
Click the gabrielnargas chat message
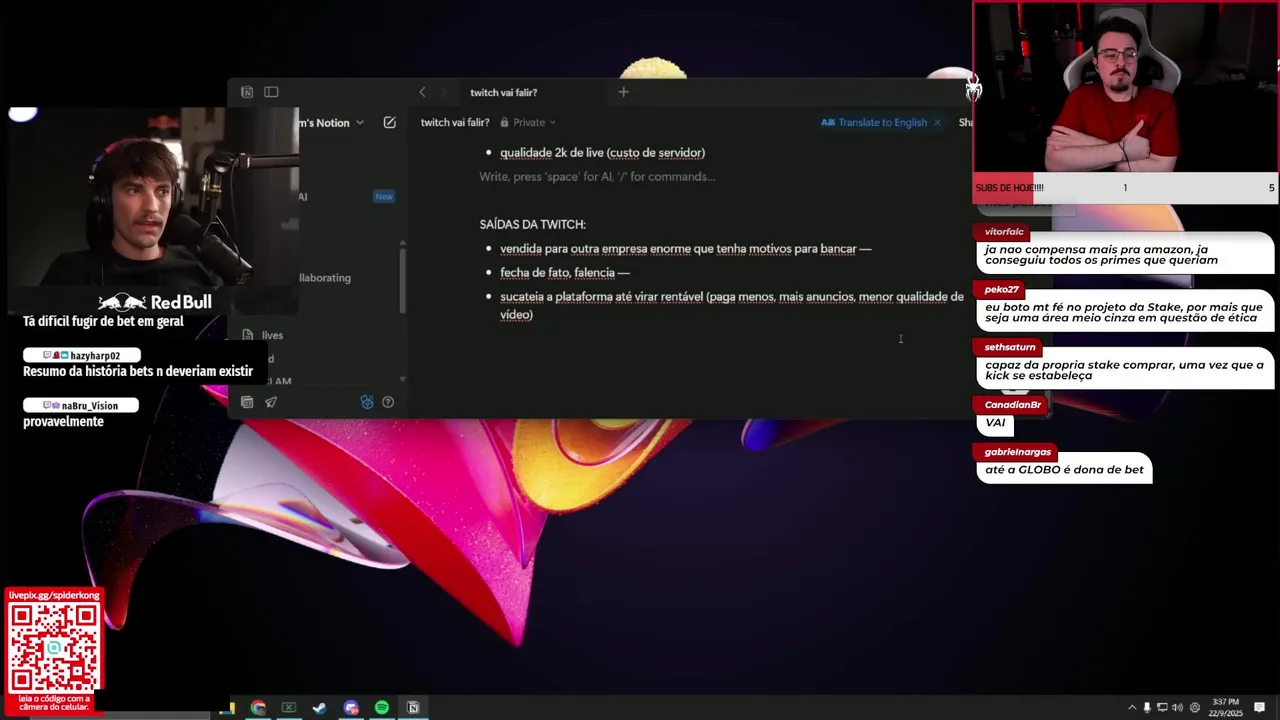1064,470
